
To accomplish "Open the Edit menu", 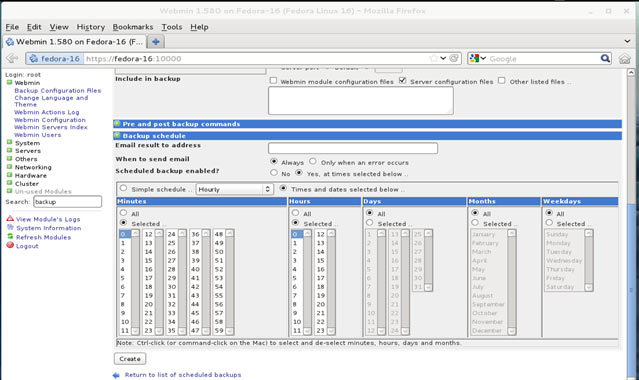I will point(34,27).
